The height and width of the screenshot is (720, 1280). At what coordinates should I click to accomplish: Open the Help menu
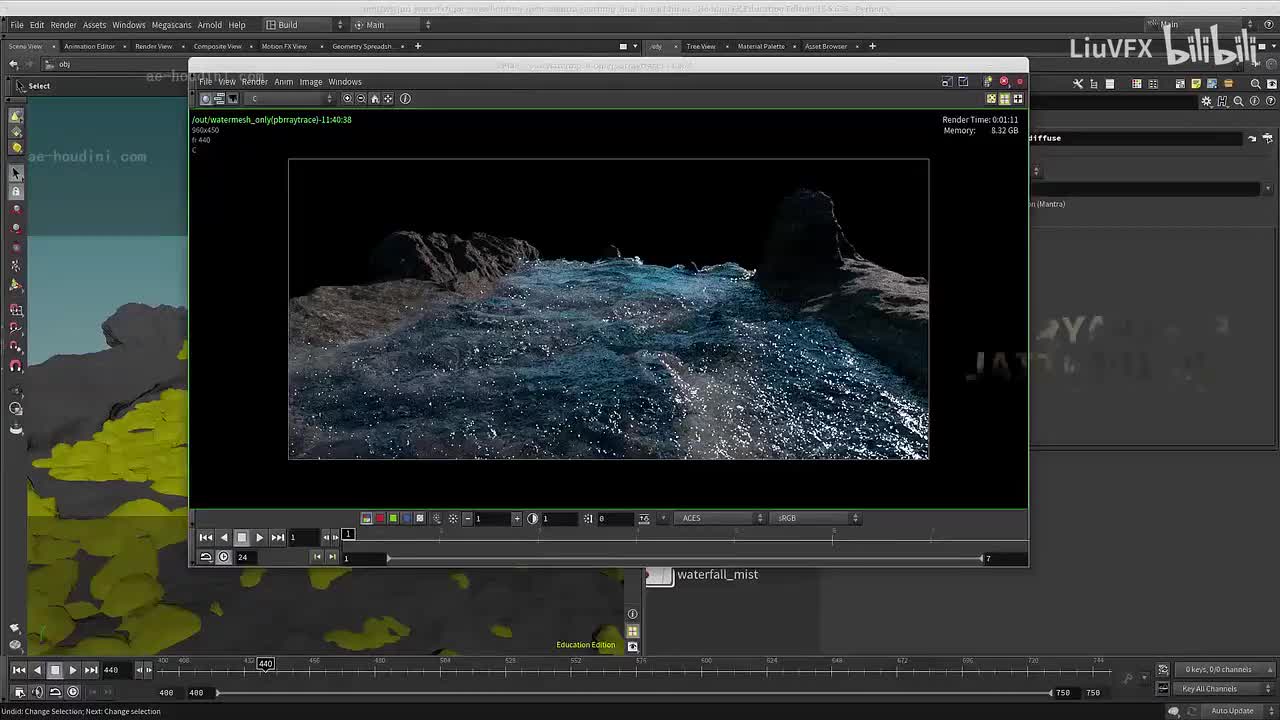(x=237, y=25)
